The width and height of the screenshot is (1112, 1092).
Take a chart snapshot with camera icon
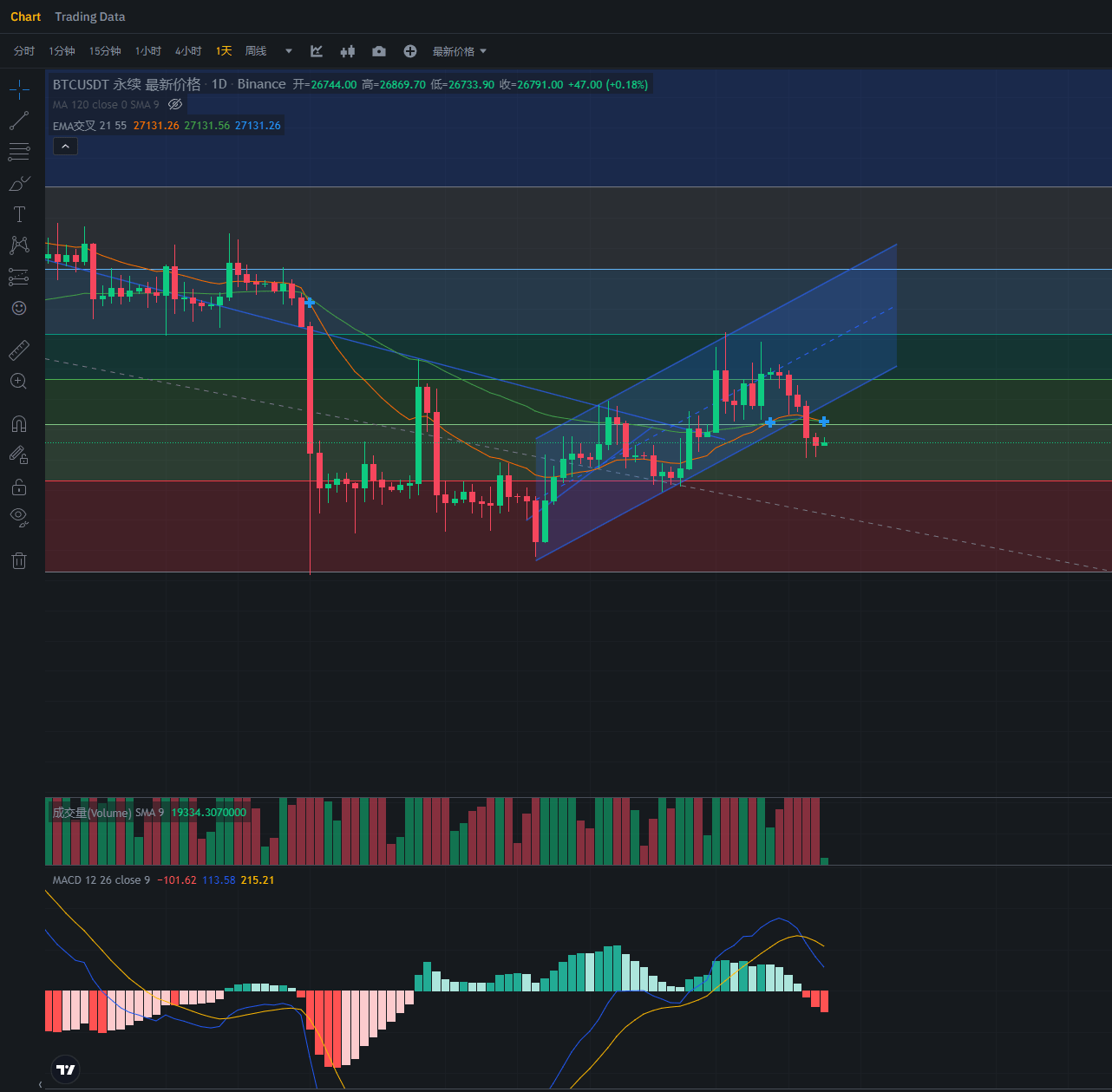(x=379, y=51)
